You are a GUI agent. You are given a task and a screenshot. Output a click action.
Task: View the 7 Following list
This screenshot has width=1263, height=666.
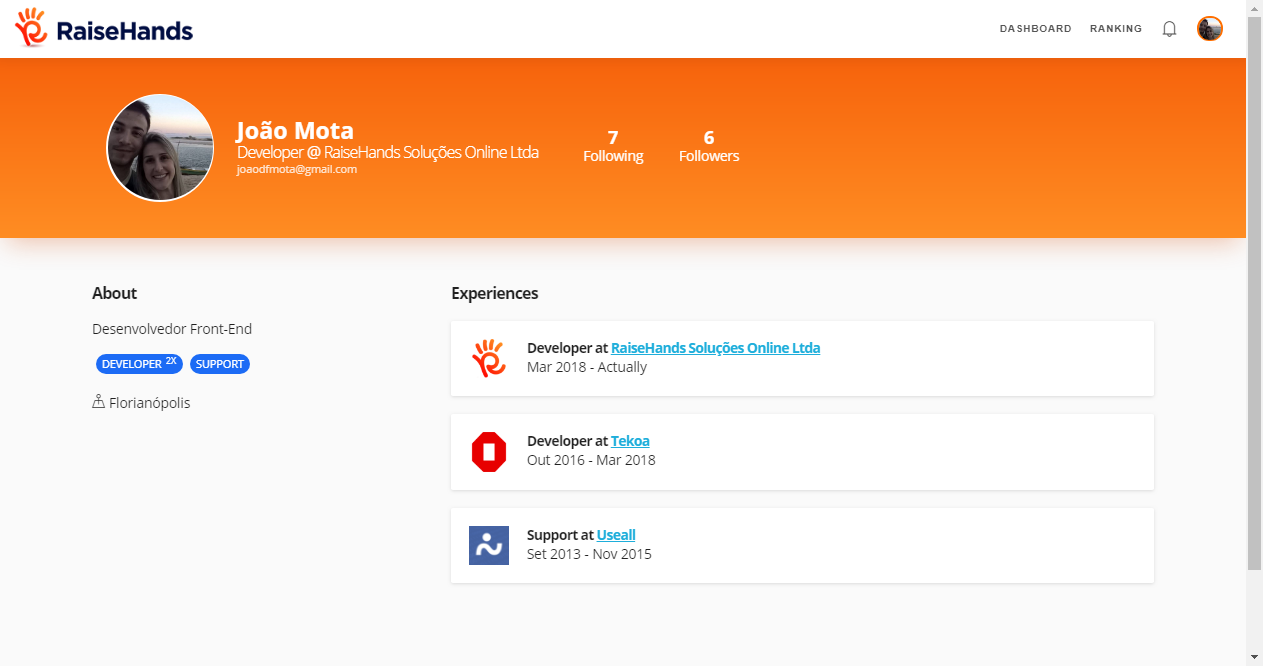[613, 146]
